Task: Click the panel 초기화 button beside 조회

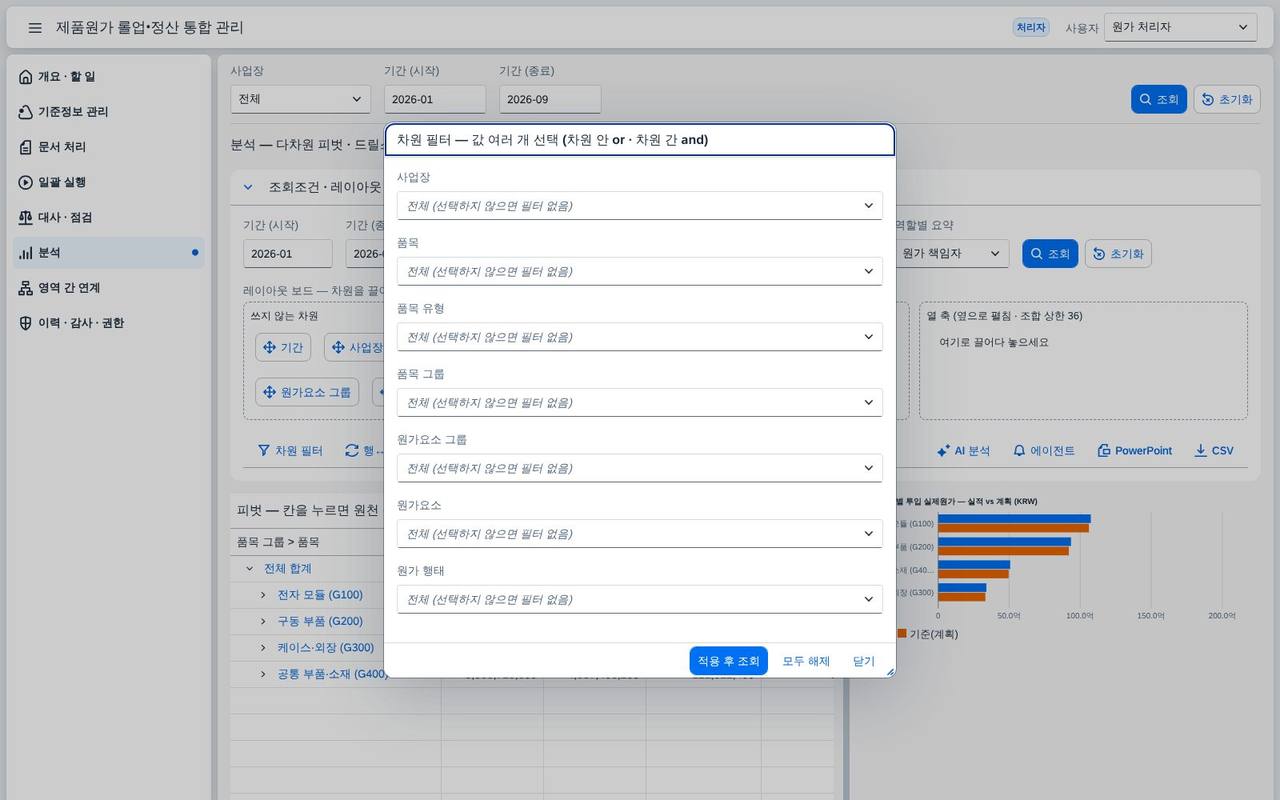Action: pos(1118,254)
